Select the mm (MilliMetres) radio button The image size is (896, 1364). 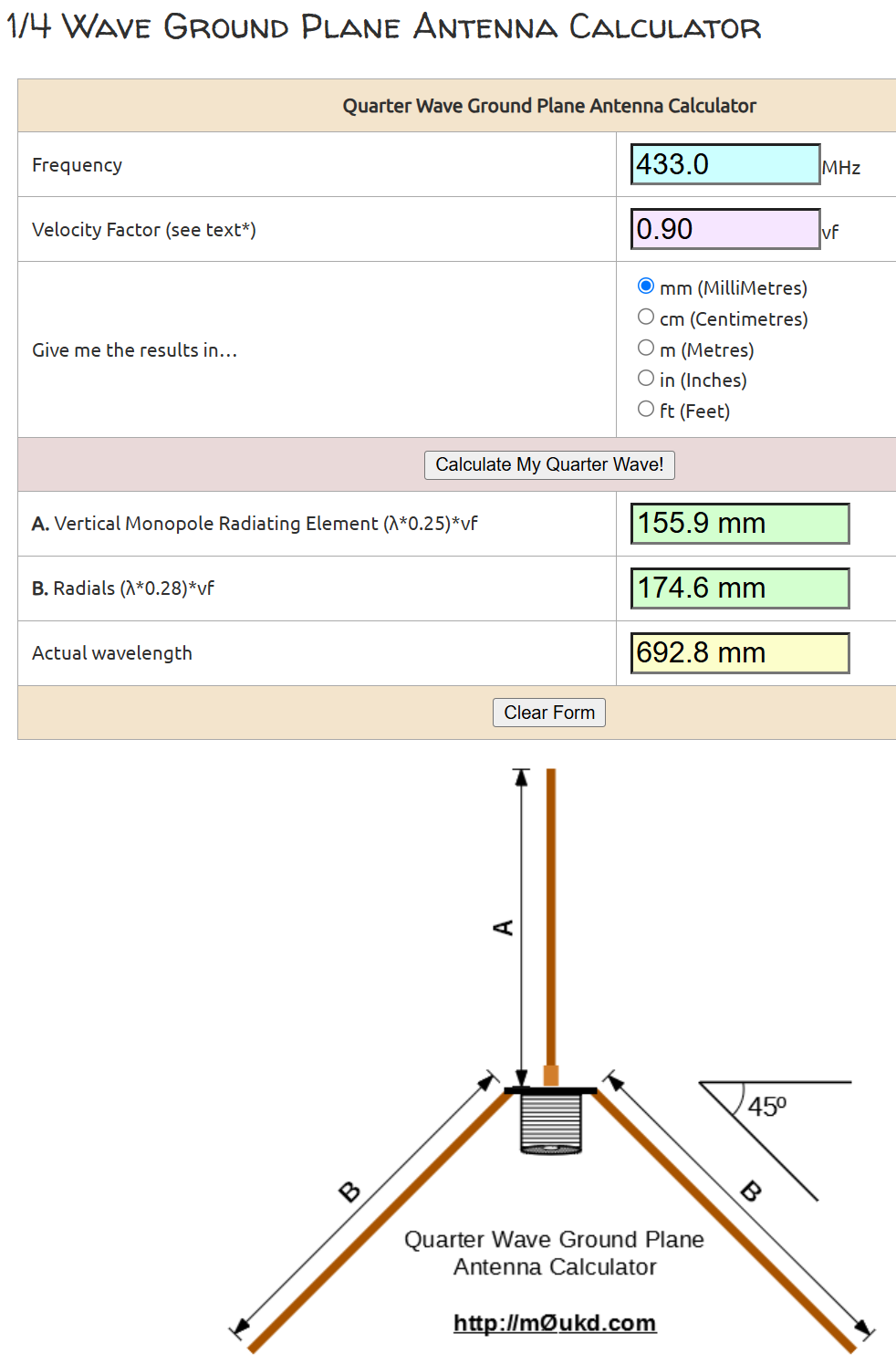(x=646, y=286)
